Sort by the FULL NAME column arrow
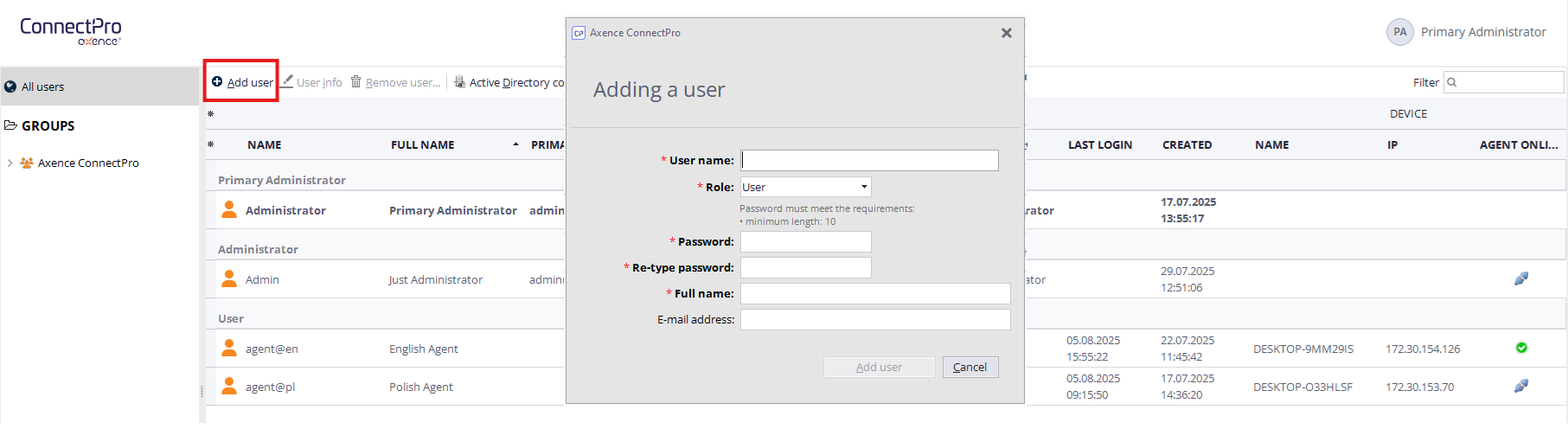The image size is (1568, 429). 515,144
